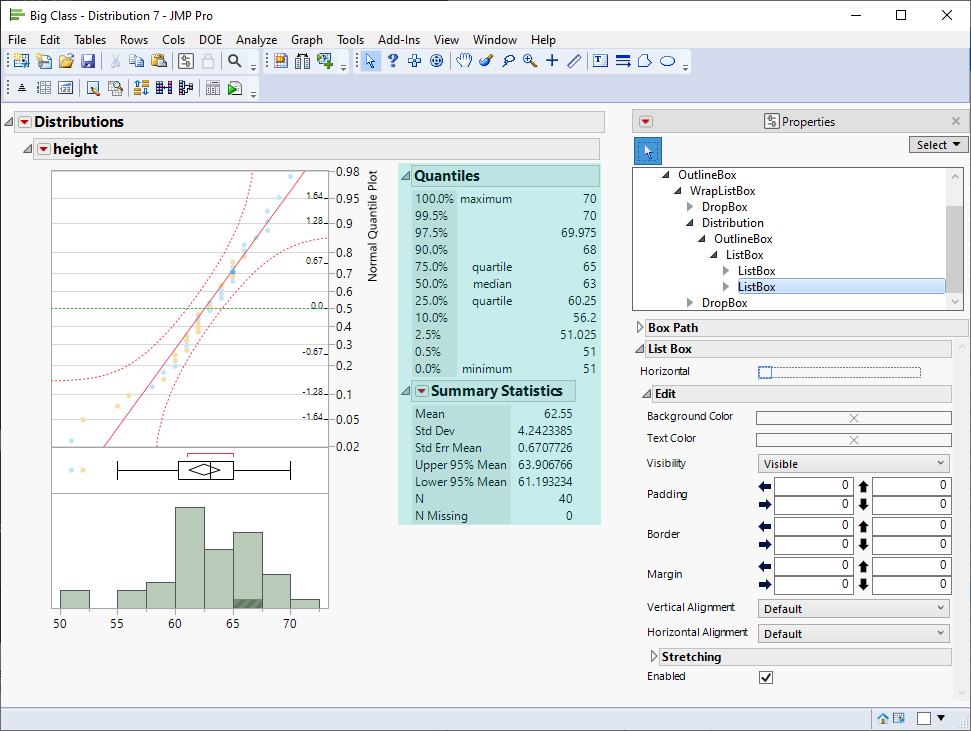Image resolution: width=971 pixels, height=731 pixels.
Task: Activate the Magnifier tool
Action: coord(529,61)
